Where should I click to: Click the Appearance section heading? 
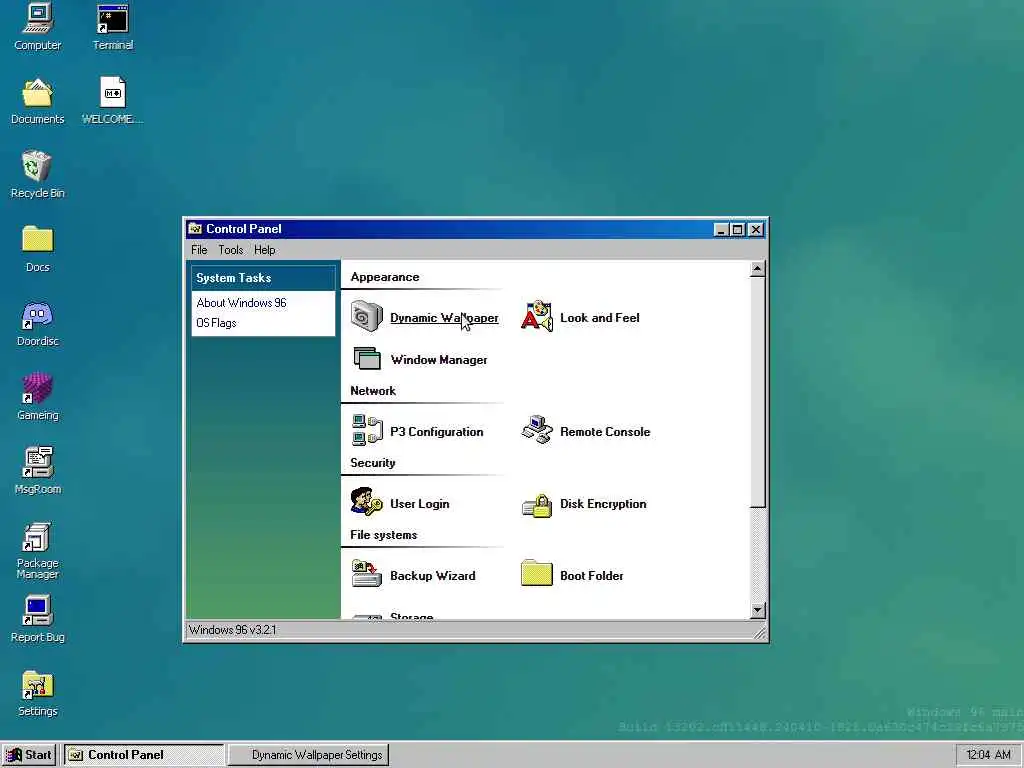coord(385,277)
